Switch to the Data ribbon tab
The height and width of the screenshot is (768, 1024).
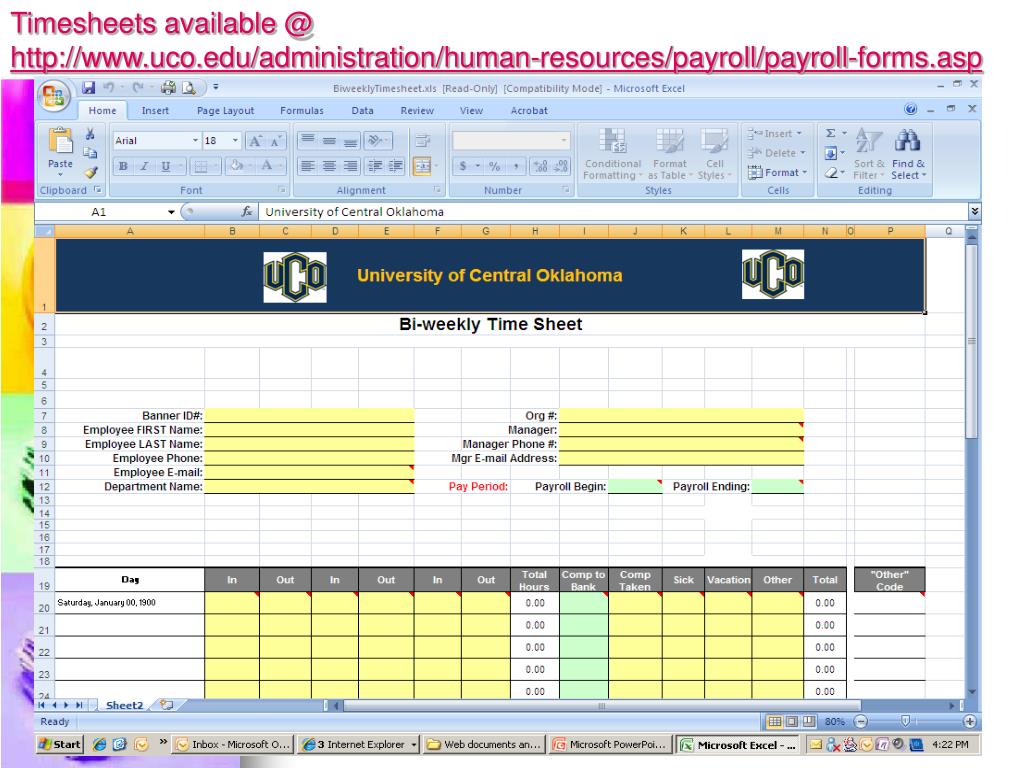362,110
